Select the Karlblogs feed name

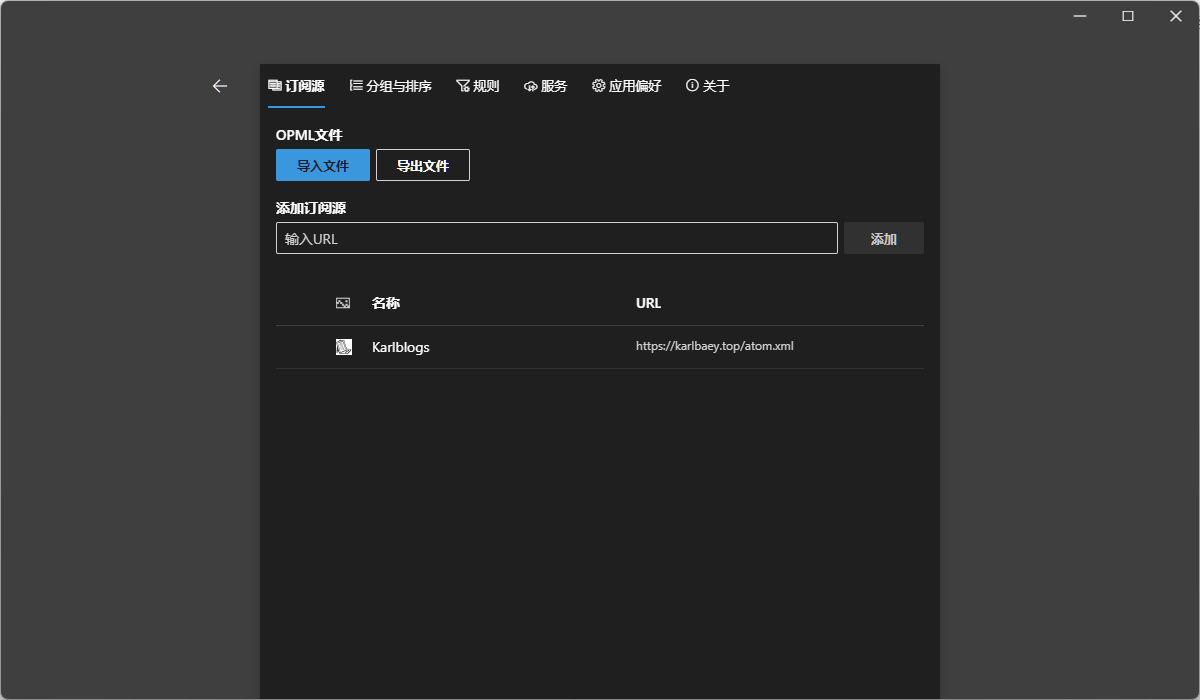tap(400, 347)
